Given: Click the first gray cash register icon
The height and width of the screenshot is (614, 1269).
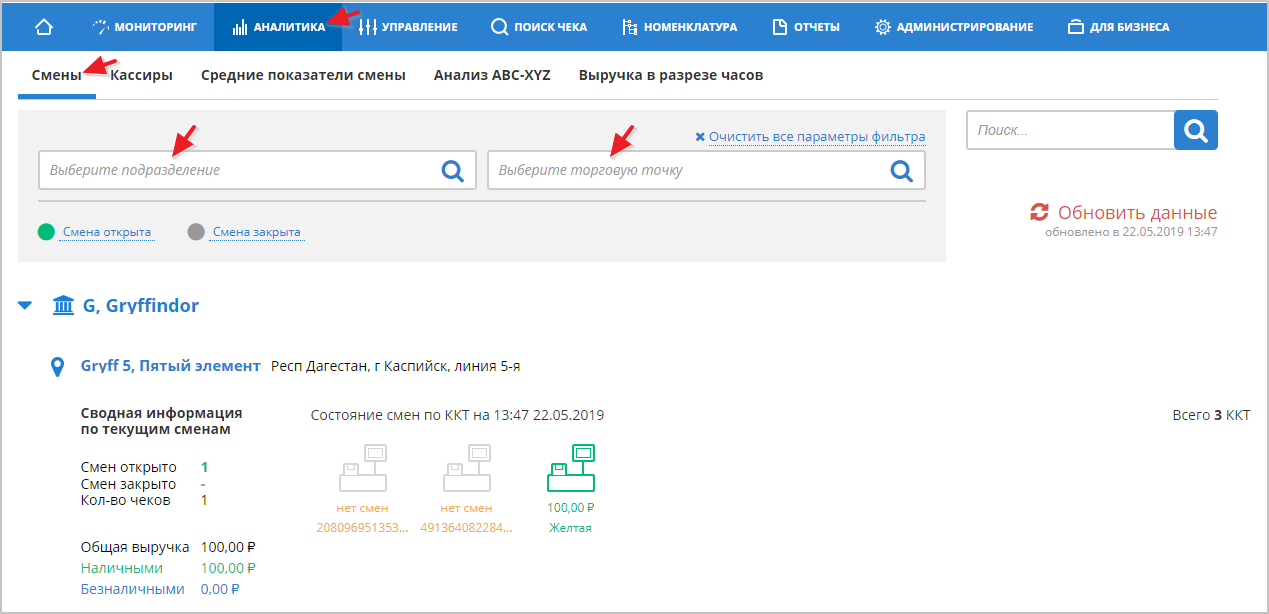Looking at the screenshot, I should (x=362, y=469).
